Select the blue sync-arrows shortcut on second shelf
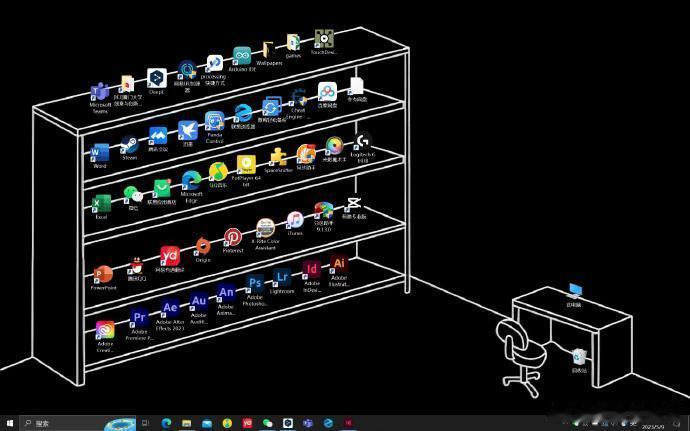 click(271, 106)
